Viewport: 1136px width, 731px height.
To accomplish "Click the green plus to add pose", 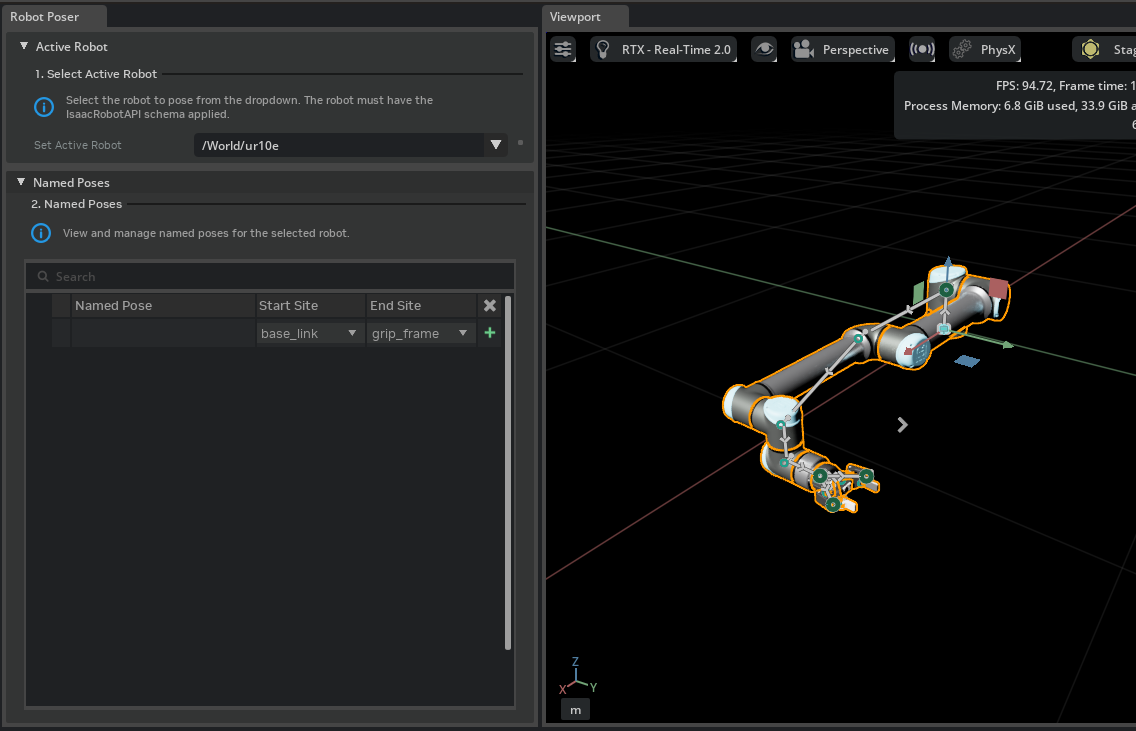I will (489, 333).
